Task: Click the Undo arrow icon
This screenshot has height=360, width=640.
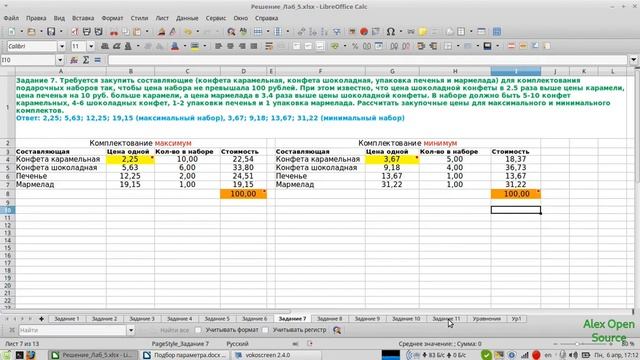Action: (x=188, y=32)
